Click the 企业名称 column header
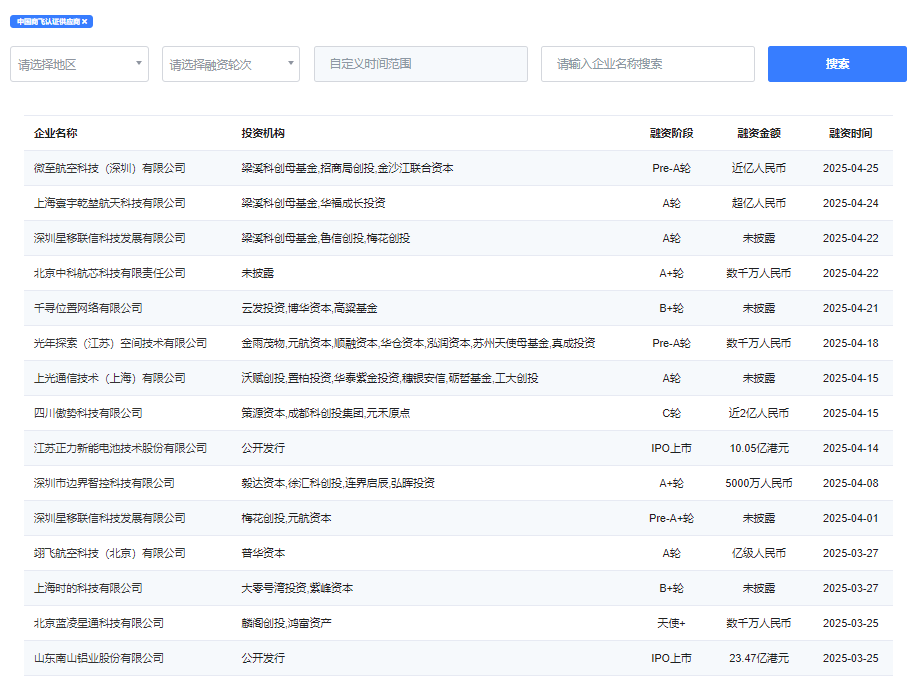Screen dimensions: 915x681 tap(56, 133)
